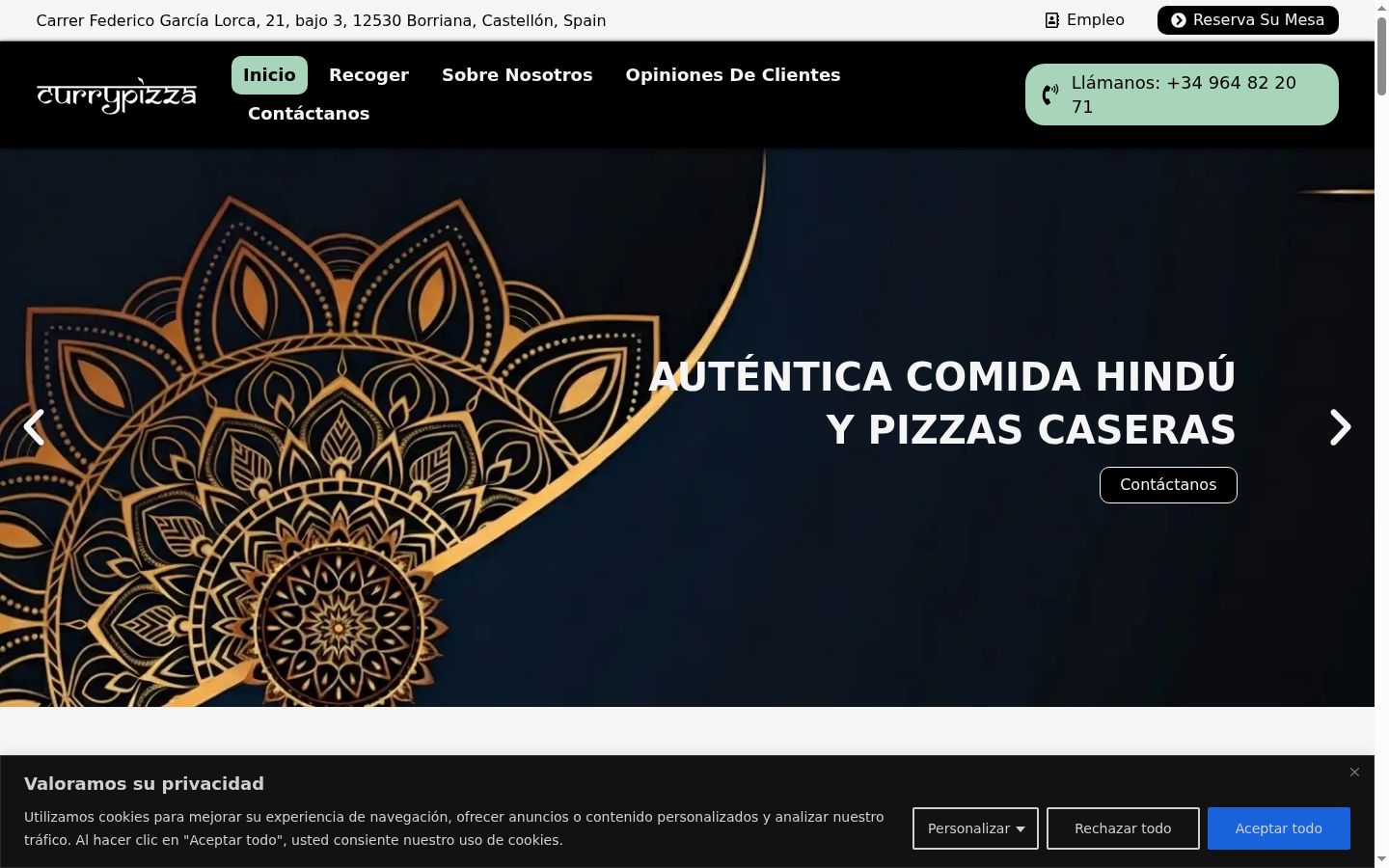Show the previous slide with left arrow
This screenshot has height=868, width=1389.
pyautogui.click(x=34, y=427)
